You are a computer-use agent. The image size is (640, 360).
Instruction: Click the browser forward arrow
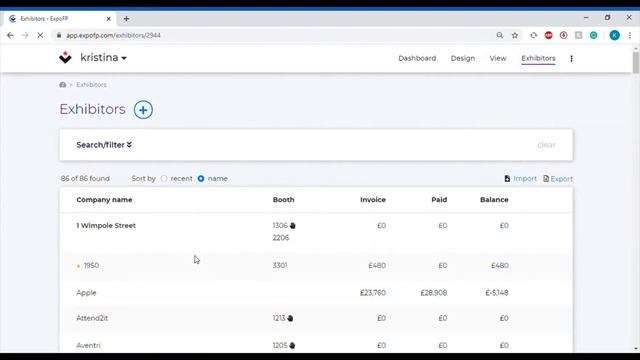[x=25, y=36]
